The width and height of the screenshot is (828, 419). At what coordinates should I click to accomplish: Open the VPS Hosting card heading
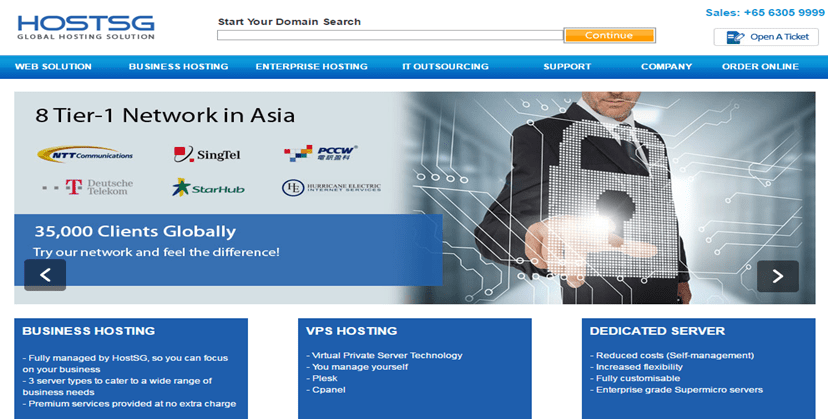(x=352, y=331)
